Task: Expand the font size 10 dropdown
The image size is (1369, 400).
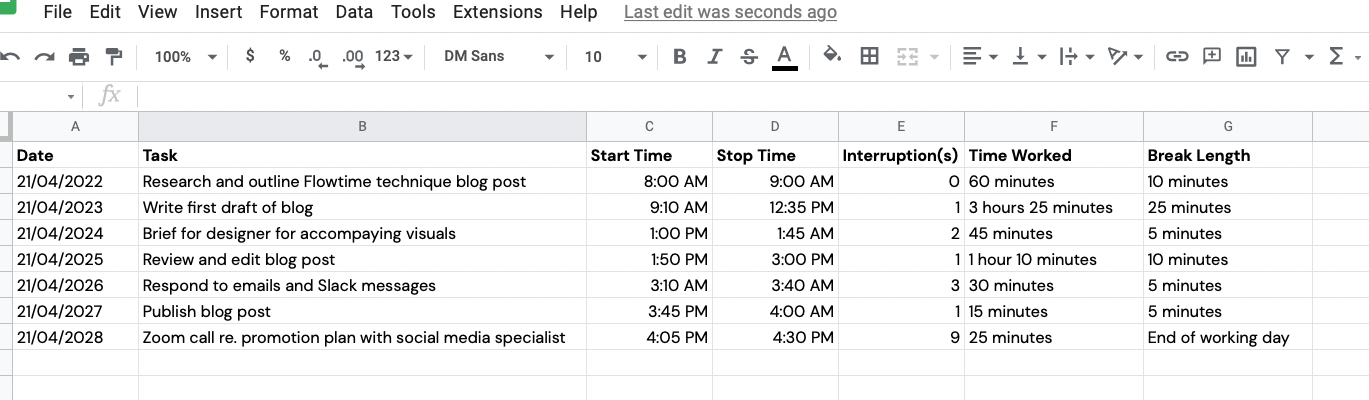Action: (x=615, y=57)
